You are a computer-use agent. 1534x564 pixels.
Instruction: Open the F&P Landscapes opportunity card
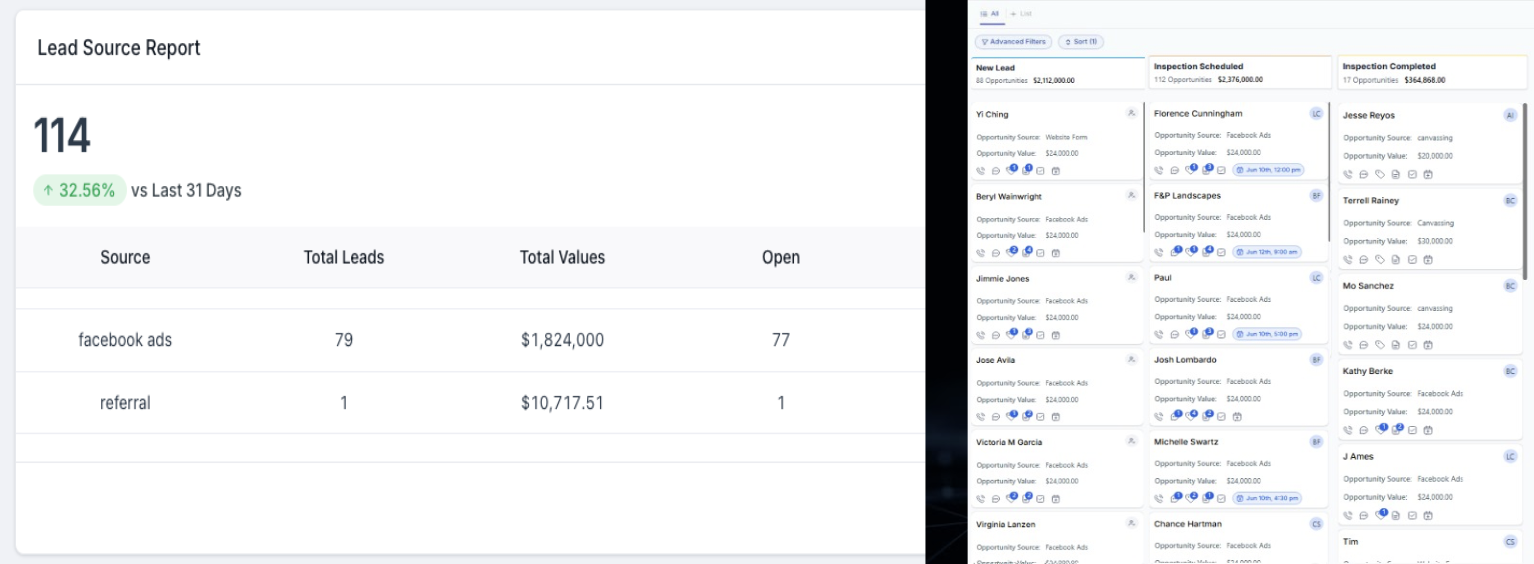tap(1238, 222)
